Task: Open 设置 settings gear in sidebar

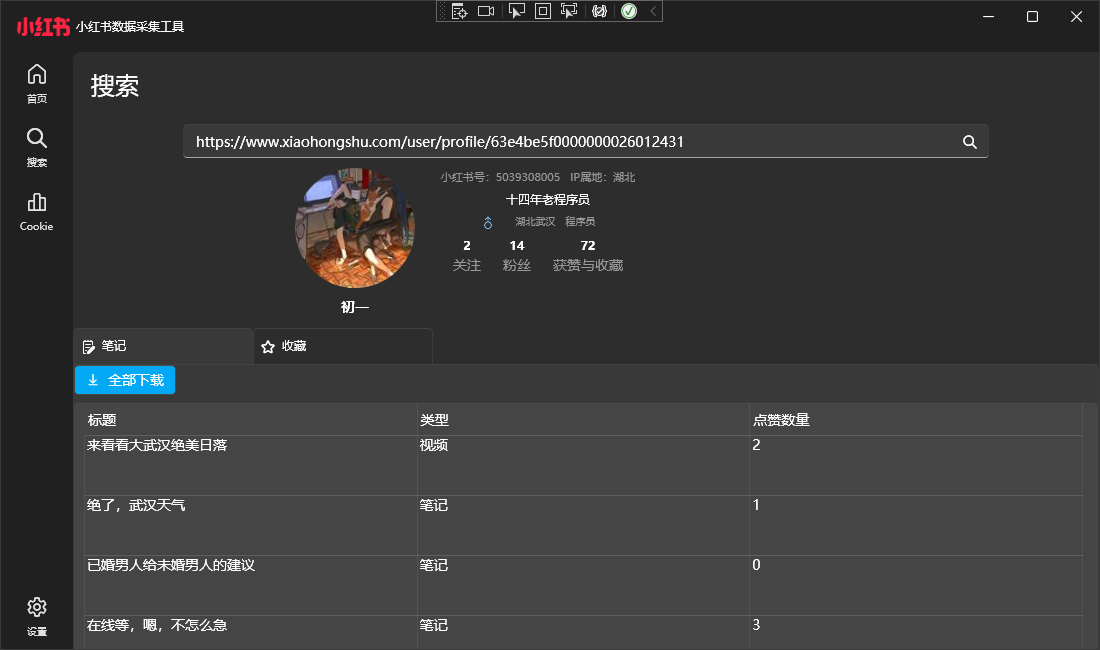Action: coord(36,616)
